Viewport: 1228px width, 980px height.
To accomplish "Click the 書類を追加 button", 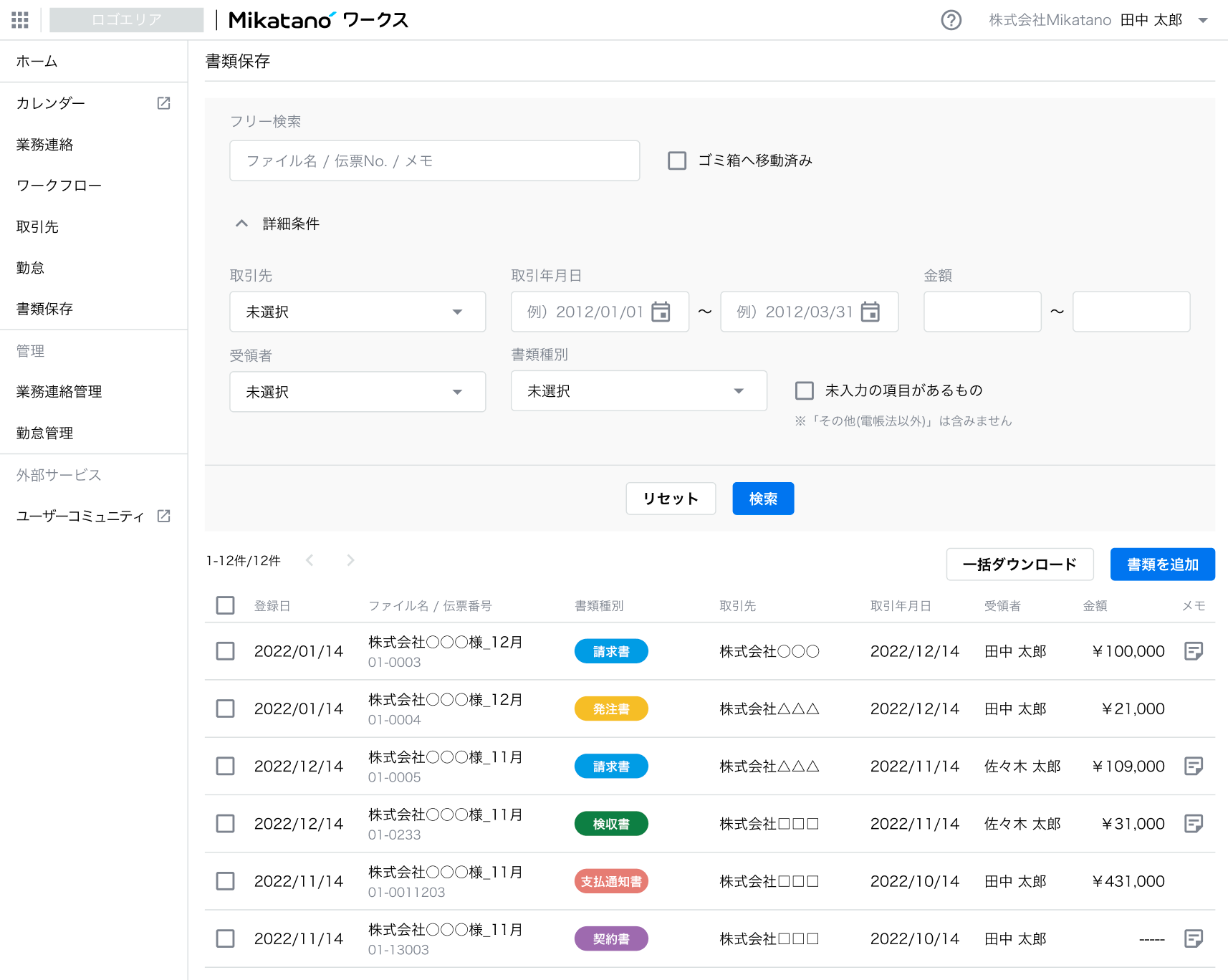I will coord(1161,565).
